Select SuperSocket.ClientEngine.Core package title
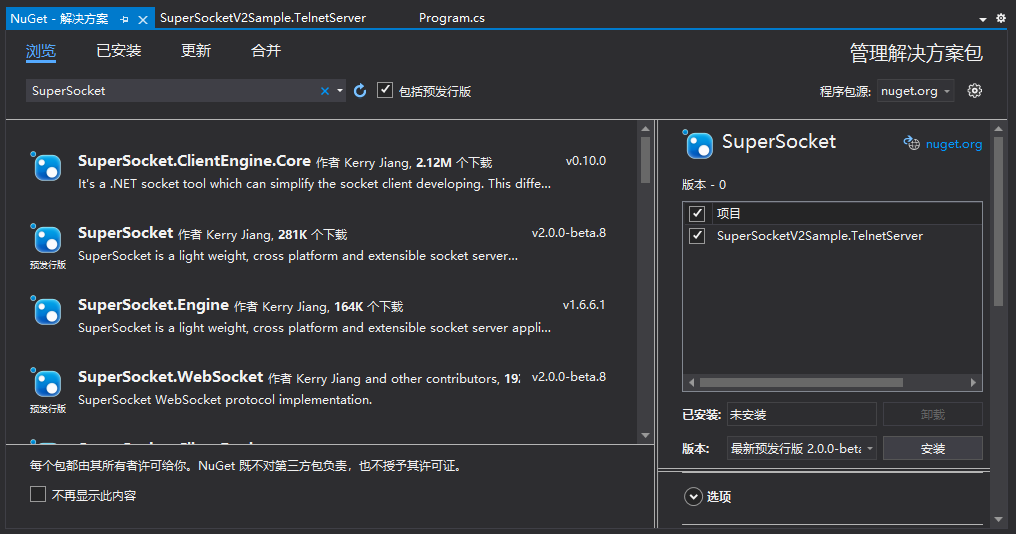Viewport: 1016px width, 534px height. click(194, 161)
